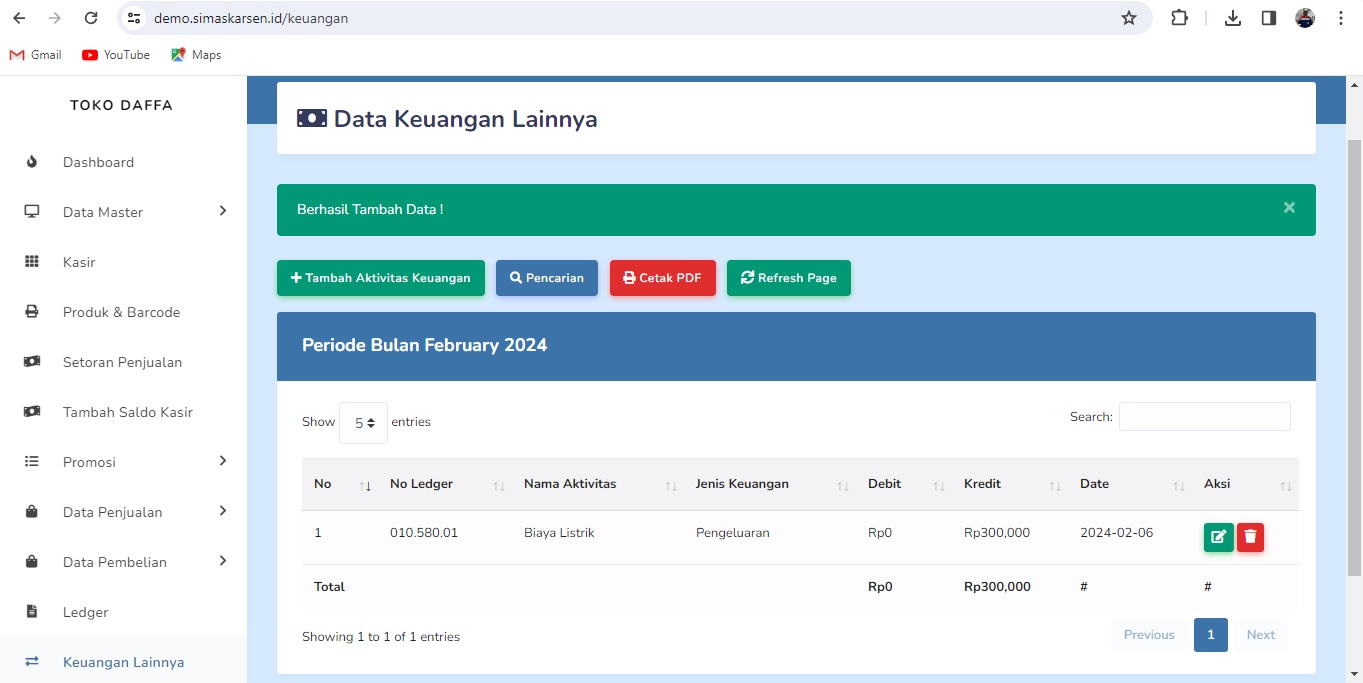Image resolution: width=1363 pixels, height=683 pixels.
Task: Open browser extensions puzzle icon
Action: point(1180,18)
